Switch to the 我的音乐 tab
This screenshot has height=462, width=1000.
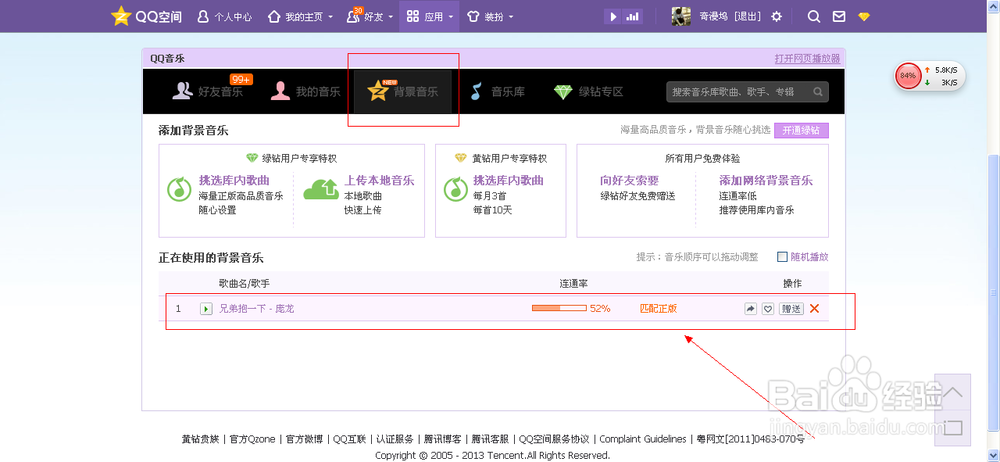(x=305, y=91)
